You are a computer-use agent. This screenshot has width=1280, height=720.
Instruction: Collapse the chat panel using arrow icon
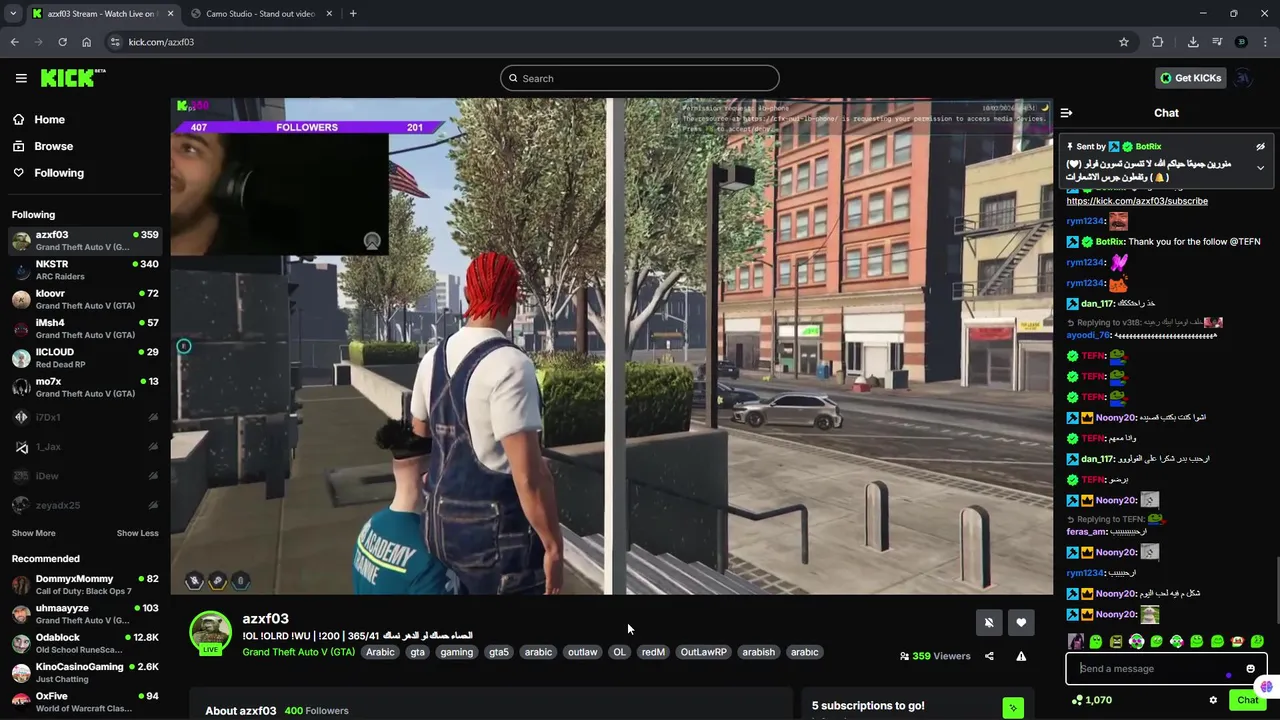1066,113
